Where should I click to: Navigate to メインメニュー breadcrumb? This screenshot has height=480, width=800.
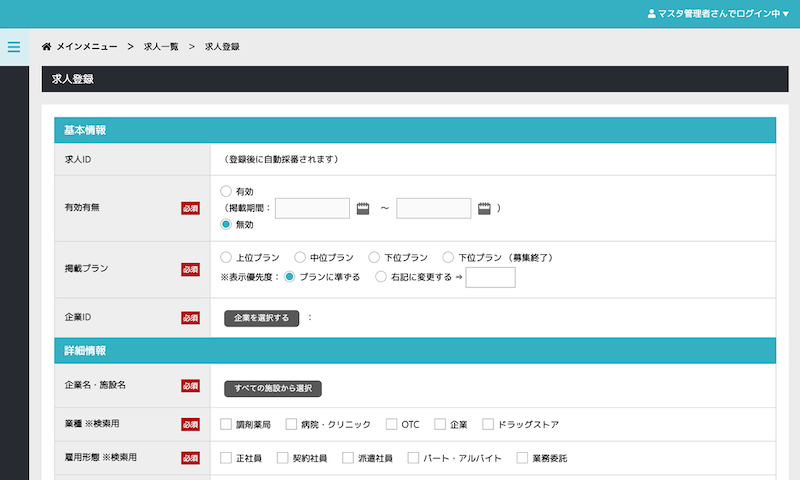[87, 47]
